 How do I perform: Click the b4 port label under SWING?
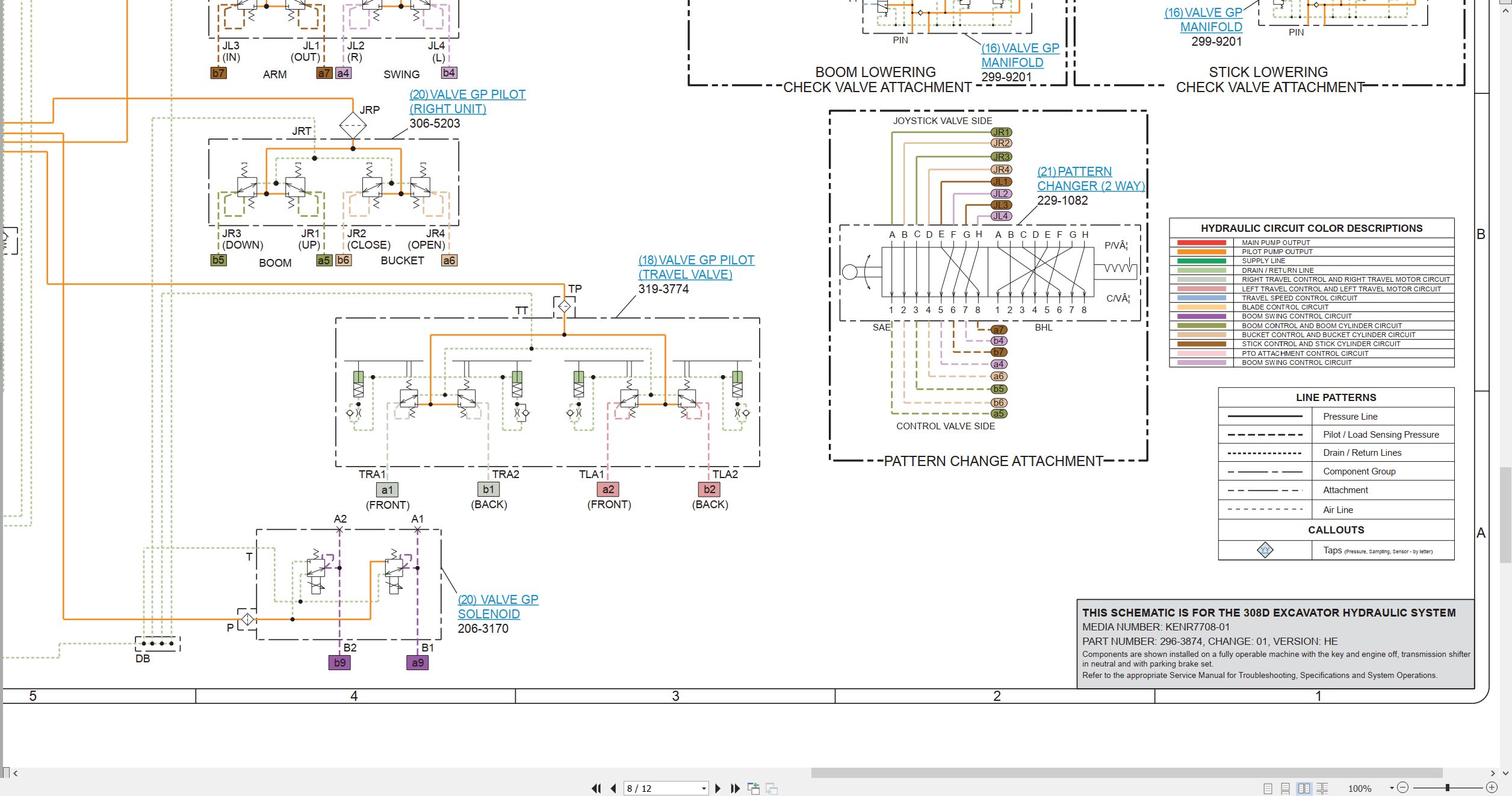449,73
